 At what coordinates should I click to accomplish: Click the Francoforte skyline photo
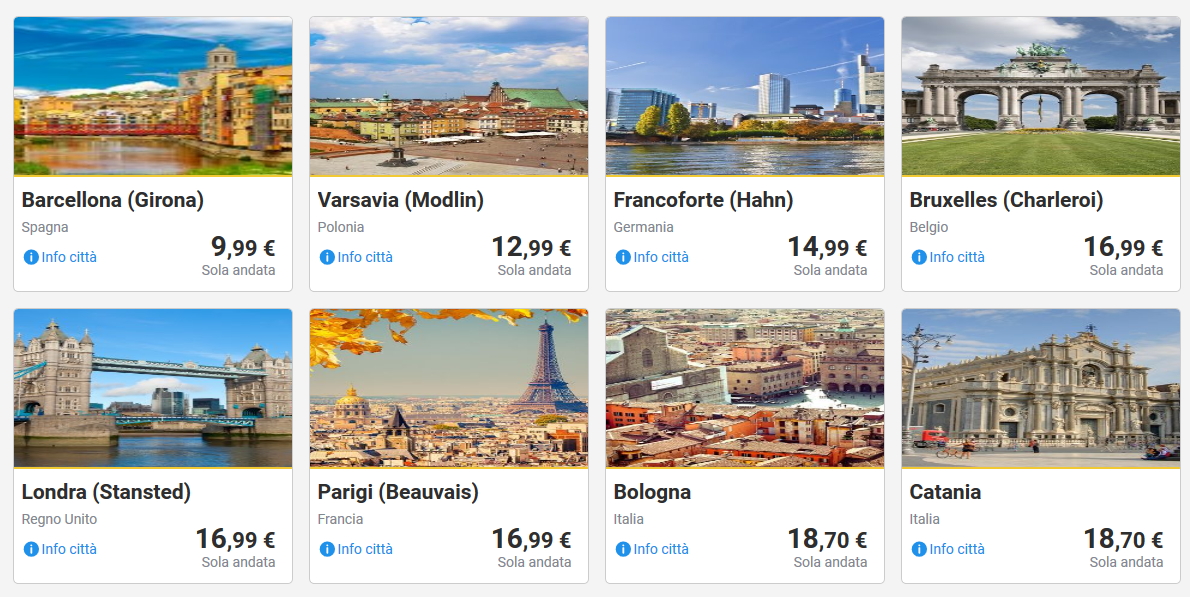point(745,96)
